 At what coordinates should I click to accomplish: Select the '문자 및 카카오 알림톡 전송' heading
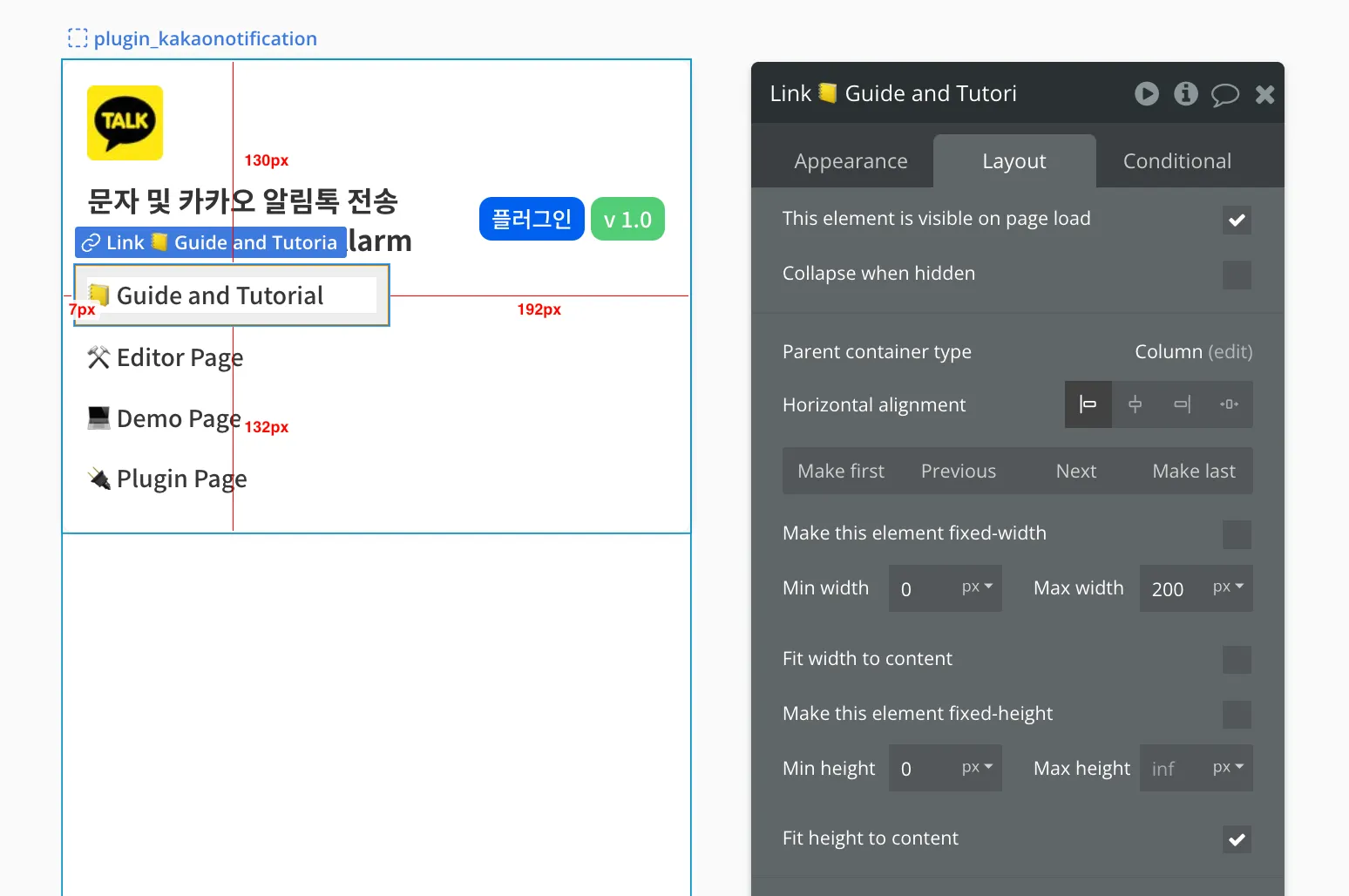(243, 201)
